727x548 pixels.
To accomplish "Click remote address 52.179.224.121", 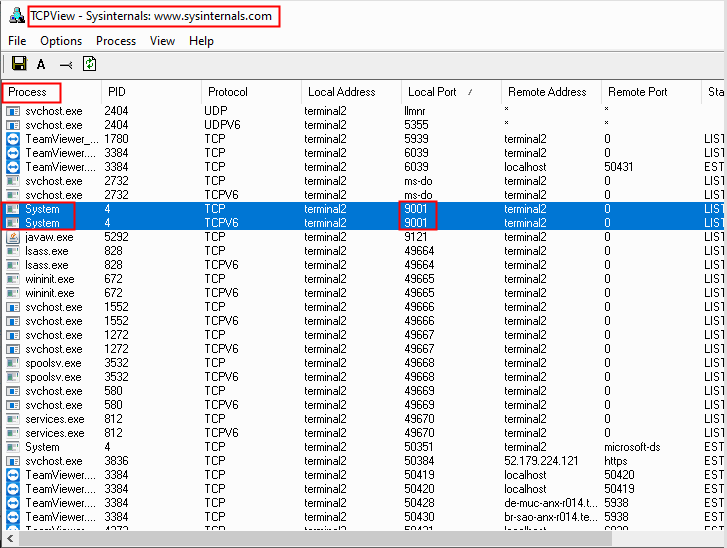I will pos(541,461).
